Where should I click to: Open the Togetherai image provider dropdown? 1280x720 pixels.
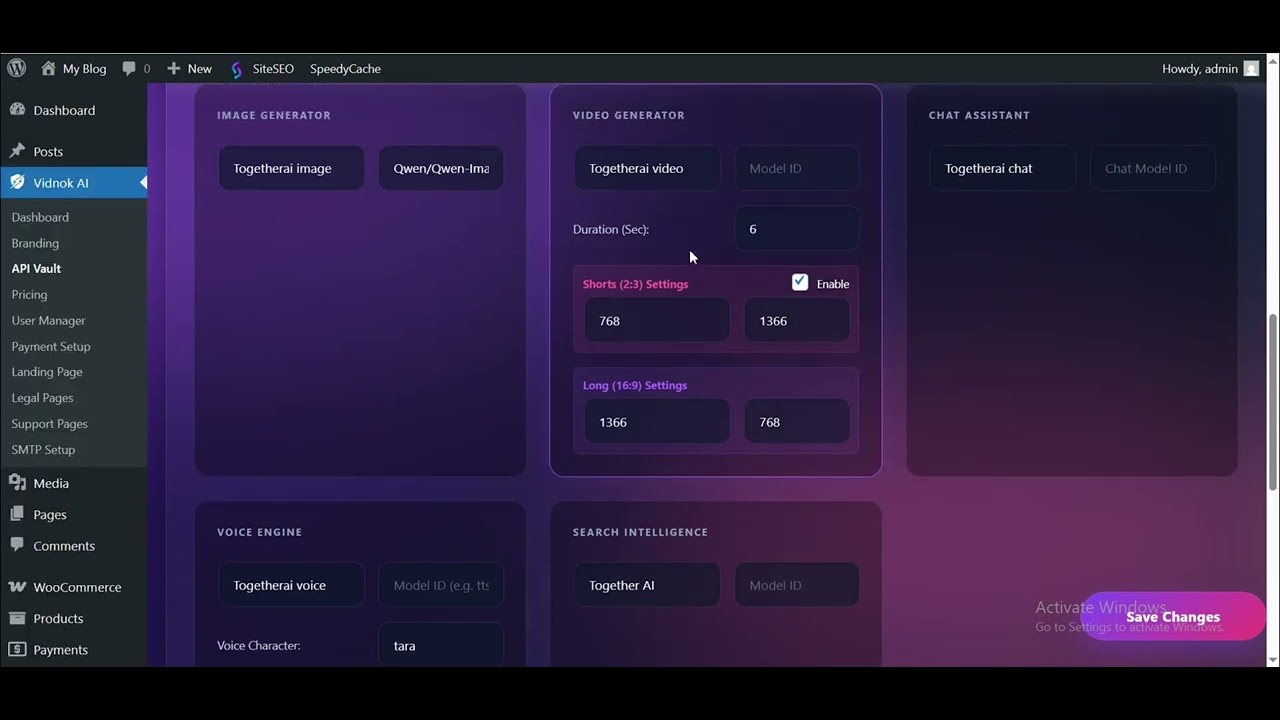[291, 168]
